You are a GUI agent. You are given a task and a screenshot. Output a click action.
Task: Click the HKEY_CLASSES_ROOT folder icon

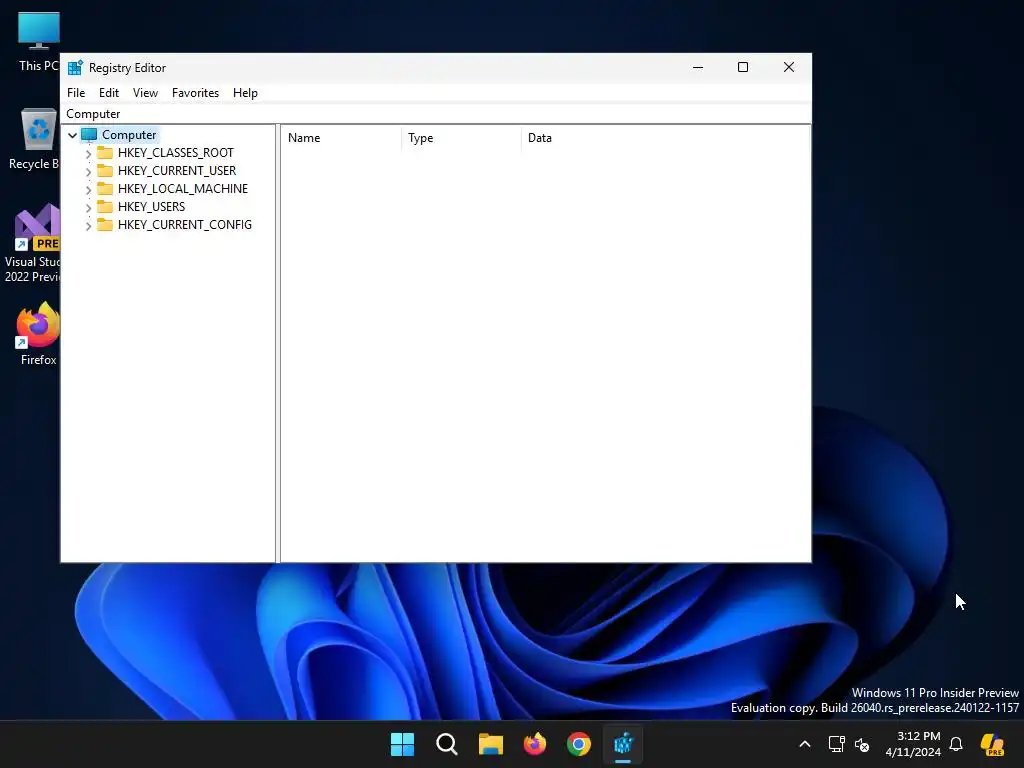[104, 153]
